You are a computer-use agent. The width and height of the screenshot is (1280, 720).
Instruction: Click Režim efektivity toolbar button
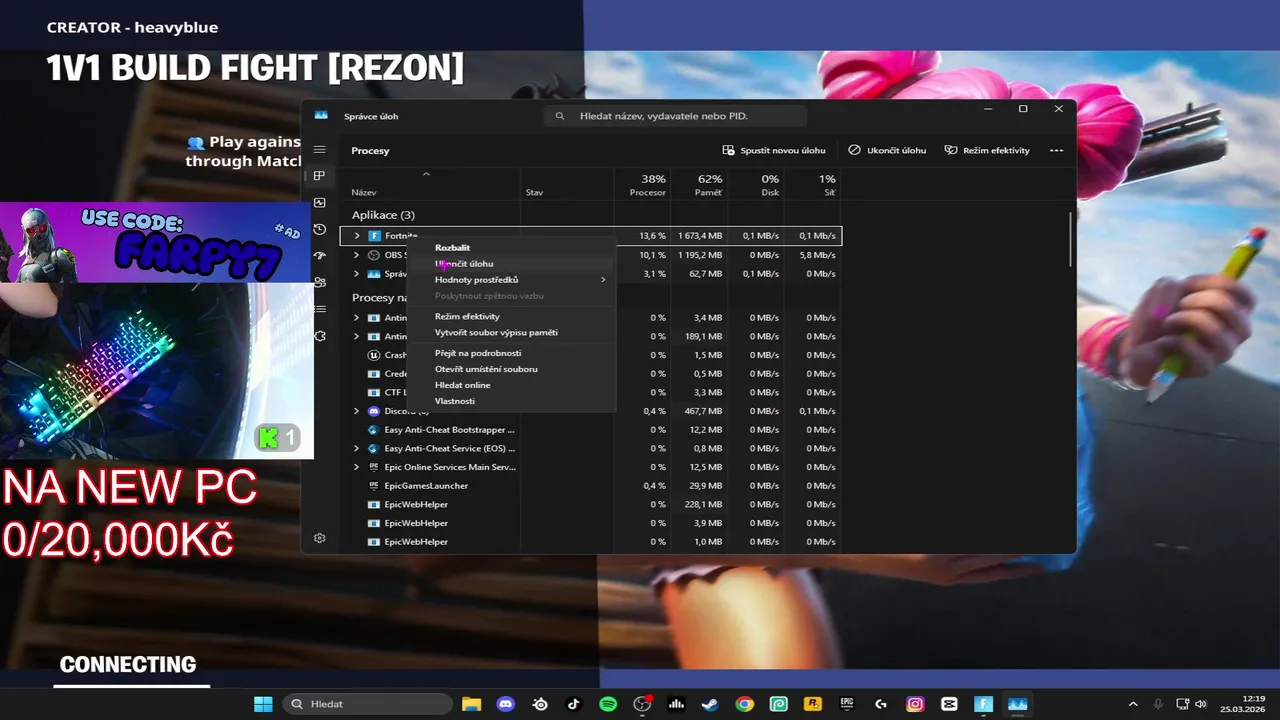pyautogui.click(x=987, y=150)
